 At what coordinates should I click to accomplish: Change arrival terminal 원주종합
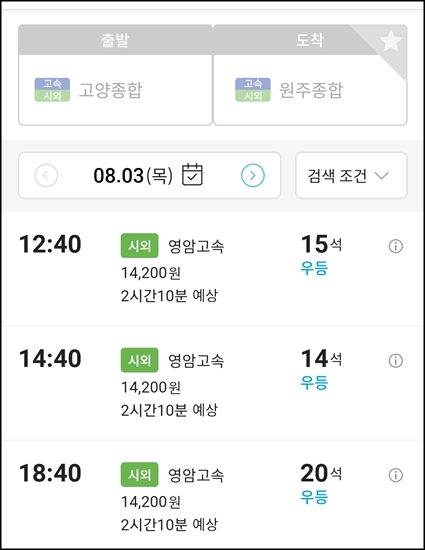(x=310, y=90)
